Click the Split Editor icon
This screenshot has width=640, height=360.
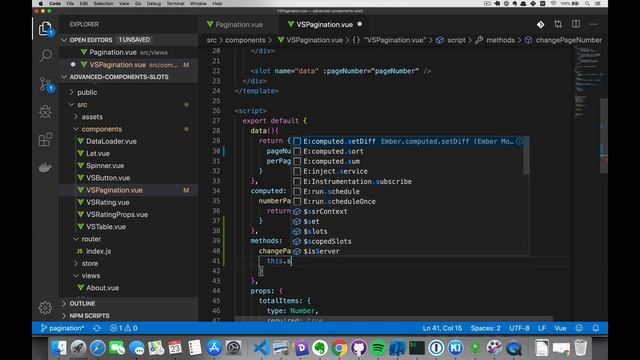click(x=576, y=24)
